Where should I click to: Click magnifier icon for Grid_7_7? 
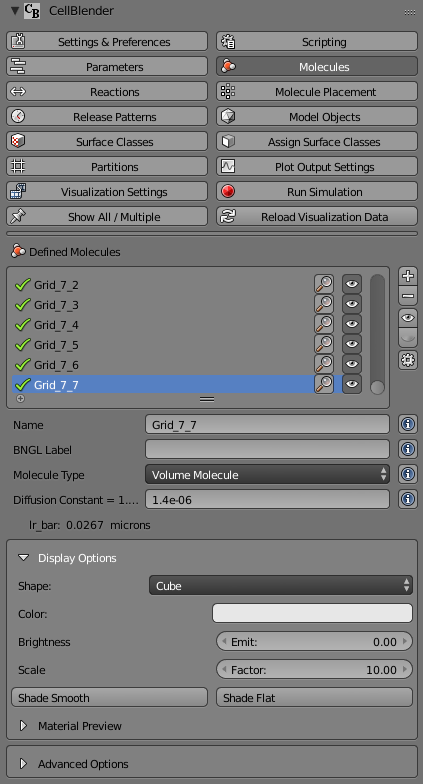324,384
